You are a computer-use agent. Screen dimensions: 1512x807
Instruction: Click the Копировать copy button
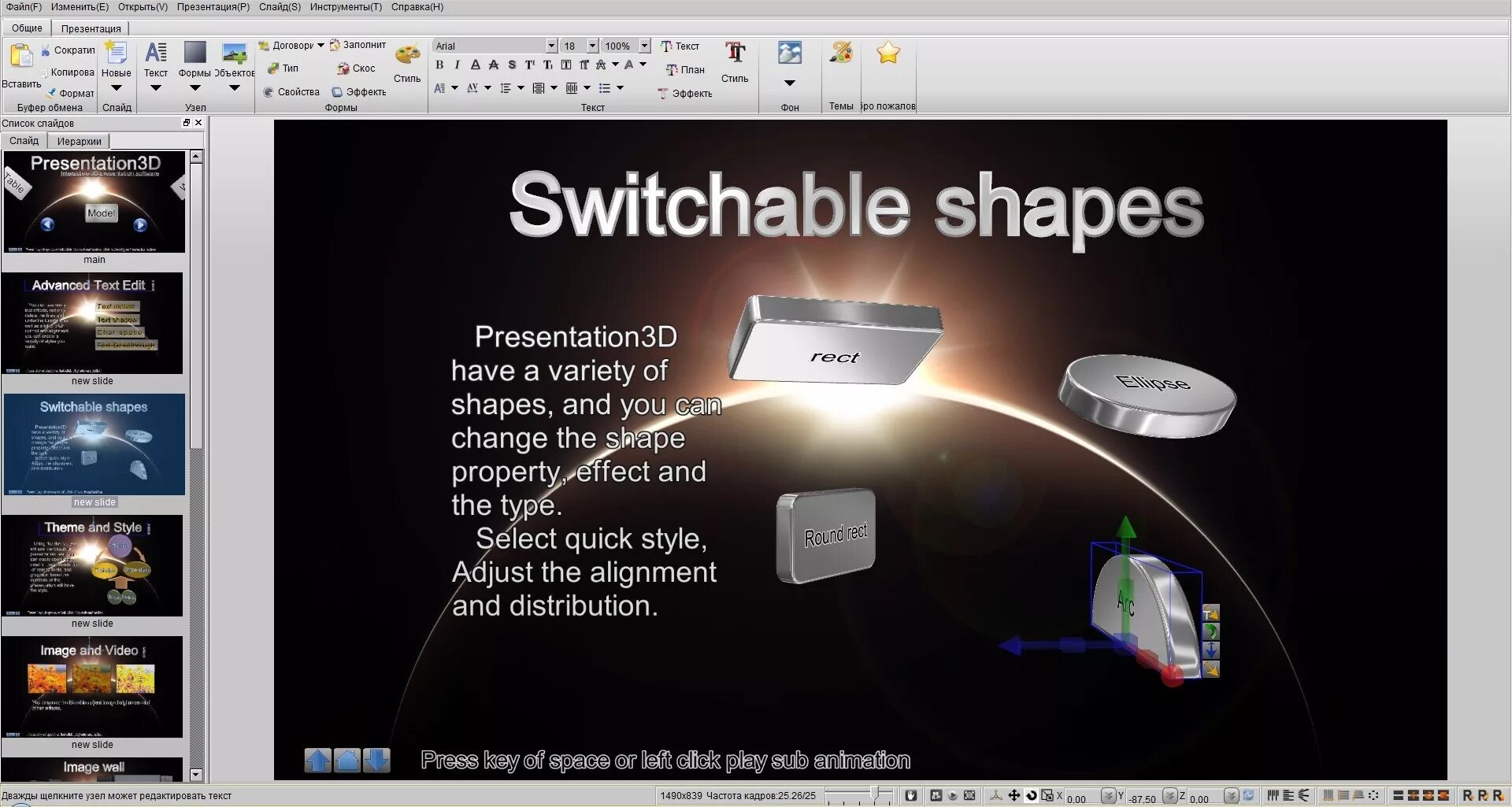[x=68, y=72]
